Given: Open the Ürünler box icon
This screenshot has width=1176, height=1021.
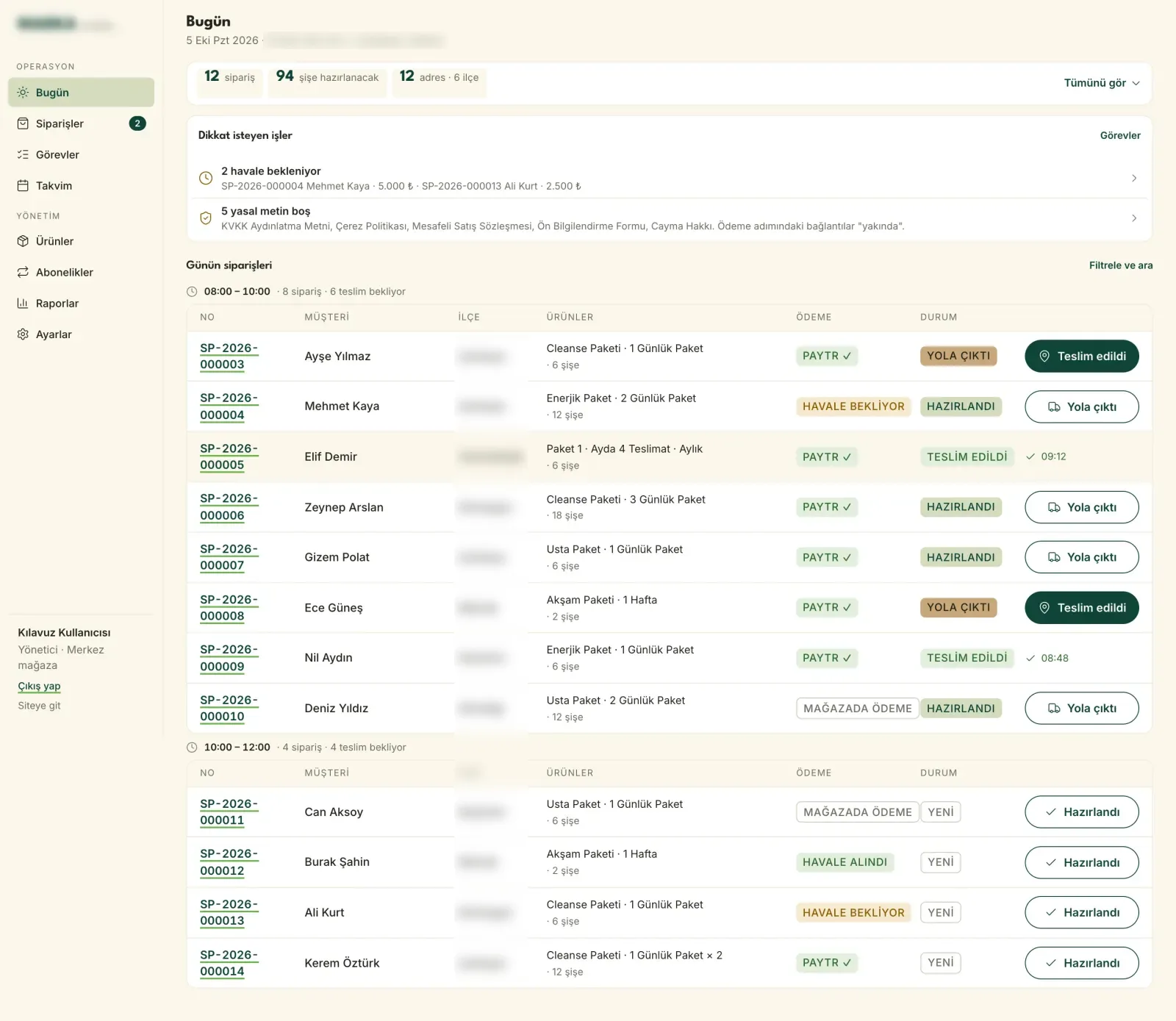Looking at the screenshot, I should [23, 241].
